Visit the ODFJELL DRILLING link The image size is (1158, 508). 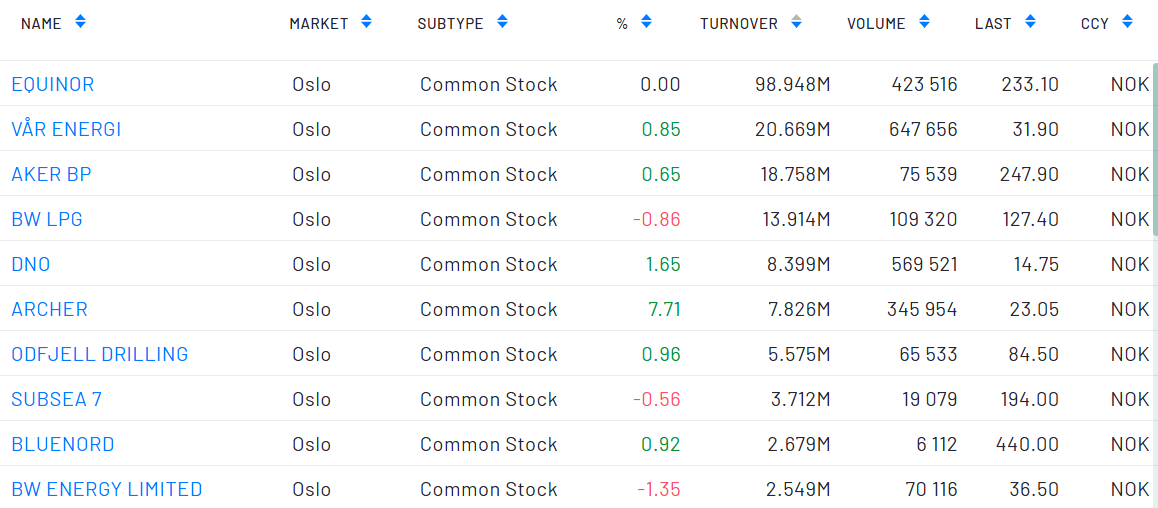100,354
